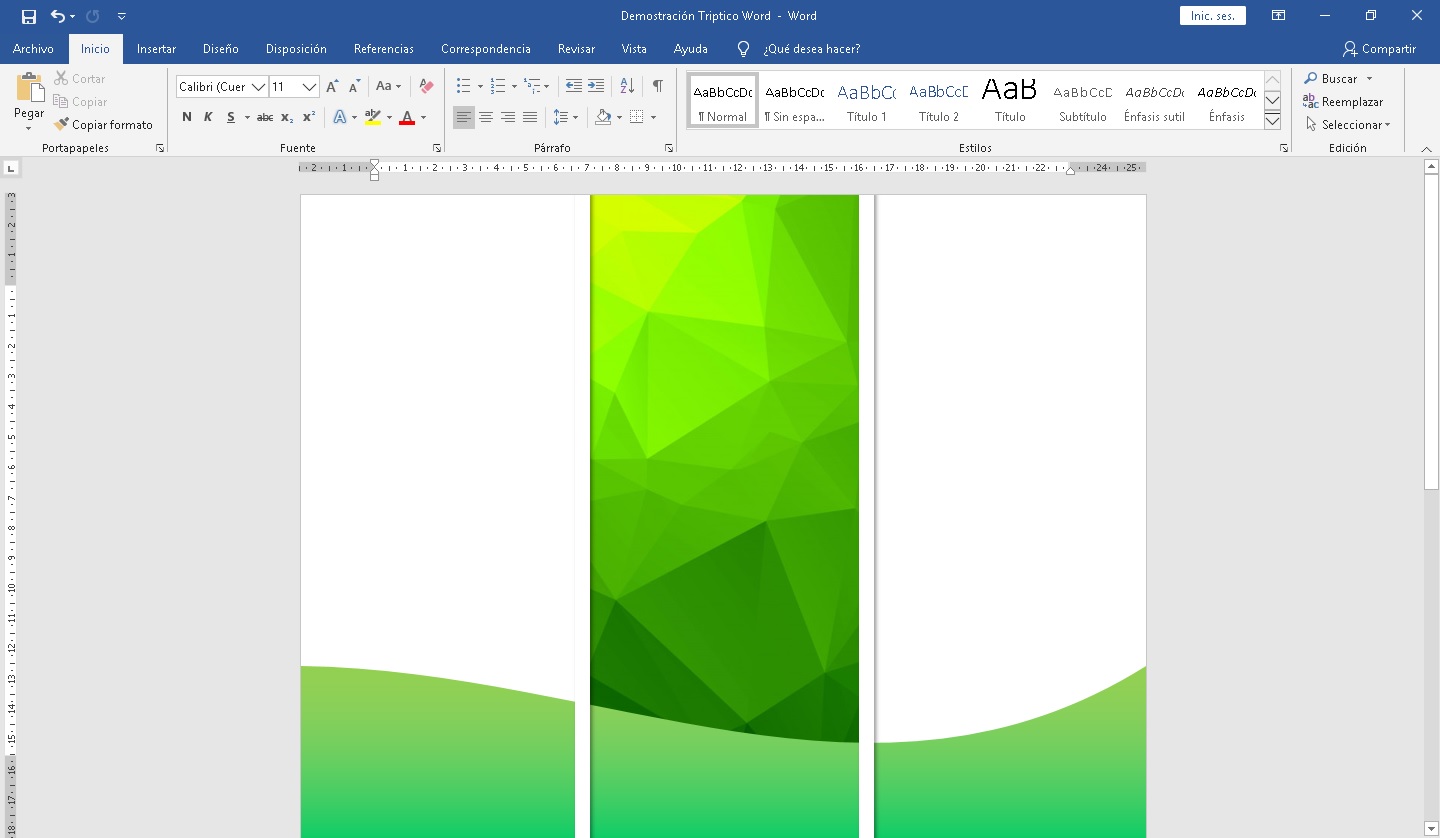
Task: Align text left
Action: click(464, 117)
